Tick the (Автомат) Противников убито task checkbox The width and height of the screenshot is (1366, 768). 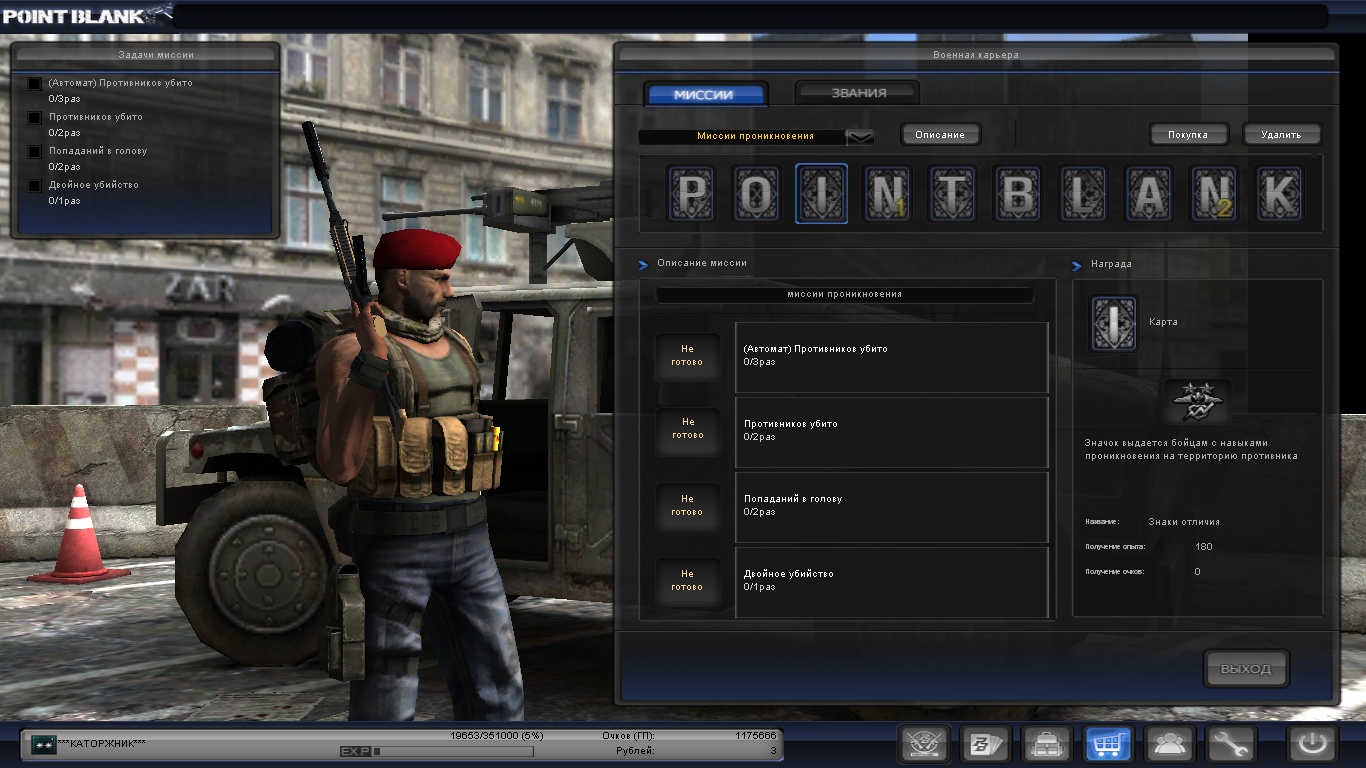[x=35, y=84]
